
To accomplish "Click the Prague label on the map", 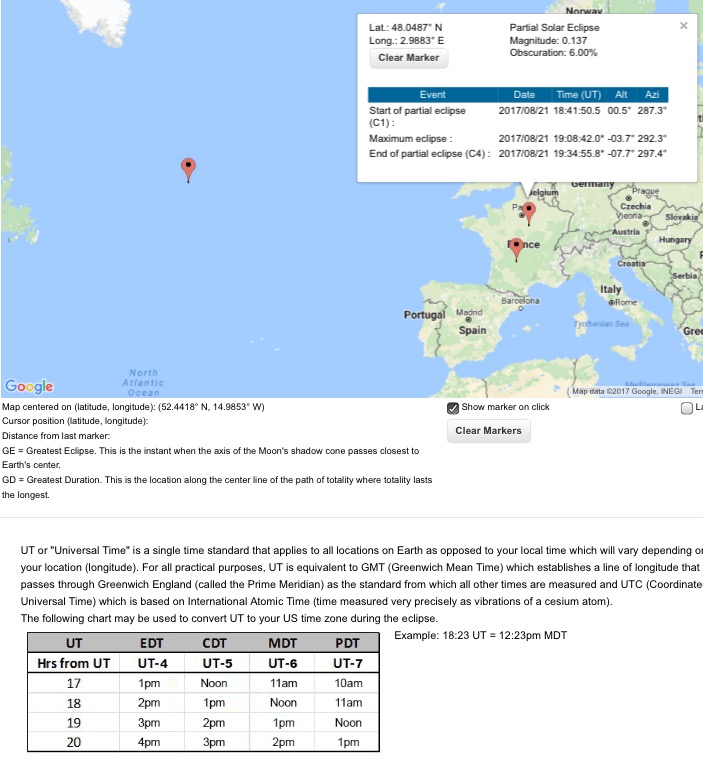I will (646, 191).
